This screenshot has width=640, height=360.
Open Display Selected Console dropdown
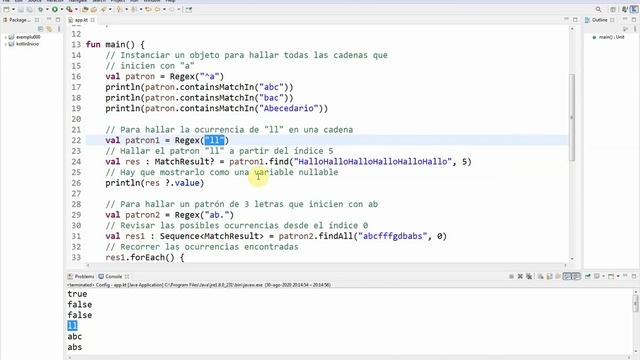click(x=604, y=276)
